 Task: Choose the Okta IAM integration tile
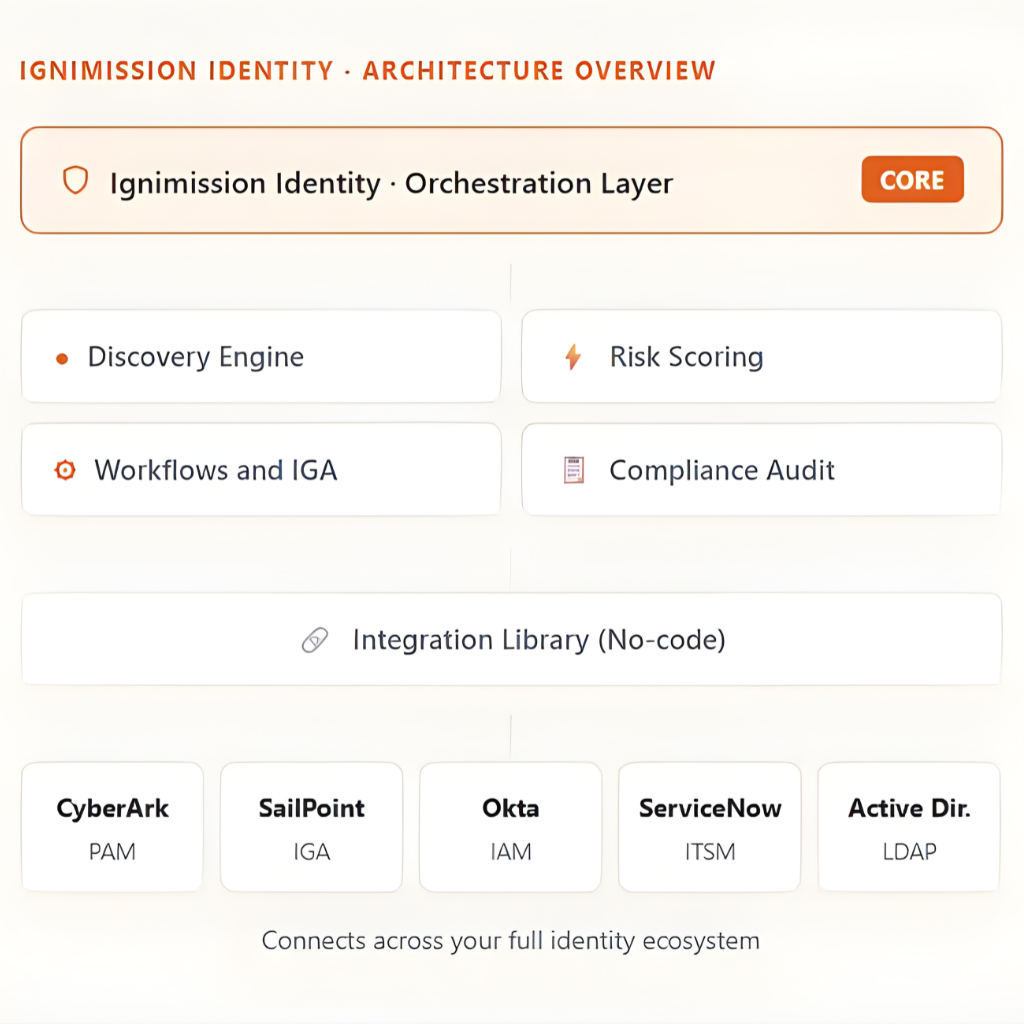(510, 827)
